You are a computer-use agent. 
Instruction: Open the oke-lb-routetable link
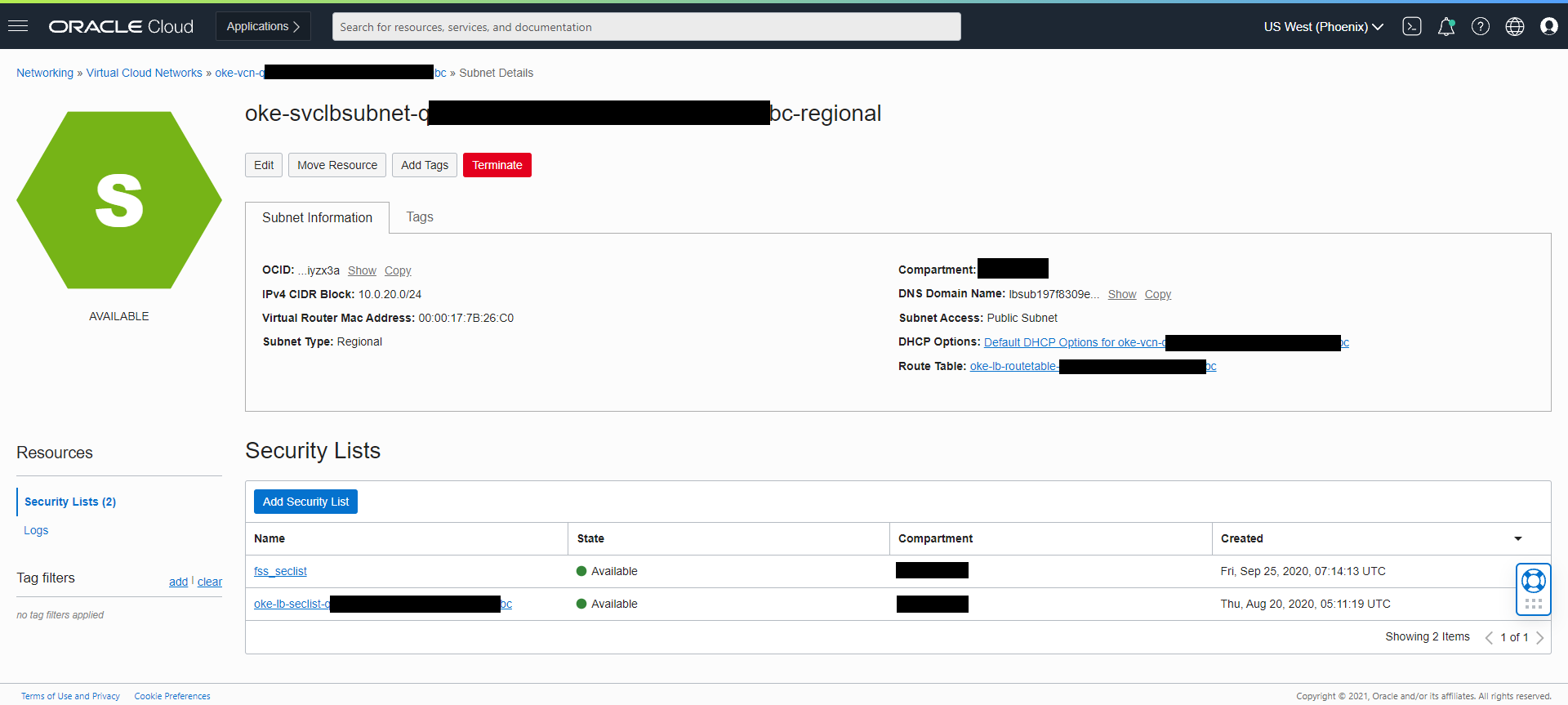click(1094, 366)
